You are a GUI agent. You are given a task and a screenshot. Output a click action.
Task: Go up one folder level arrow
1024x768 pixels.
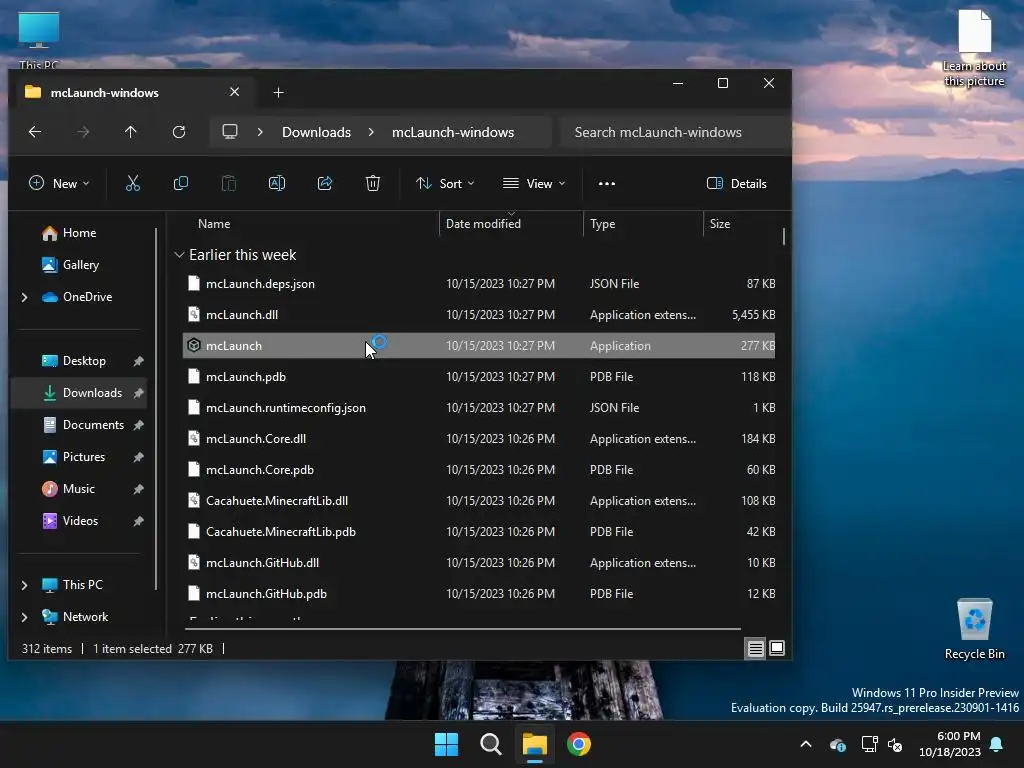(131, 132)
